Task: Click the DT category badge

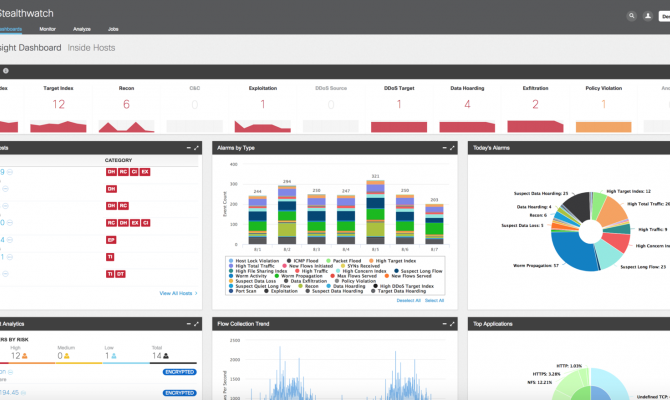Action: click(x=120, y=274)
